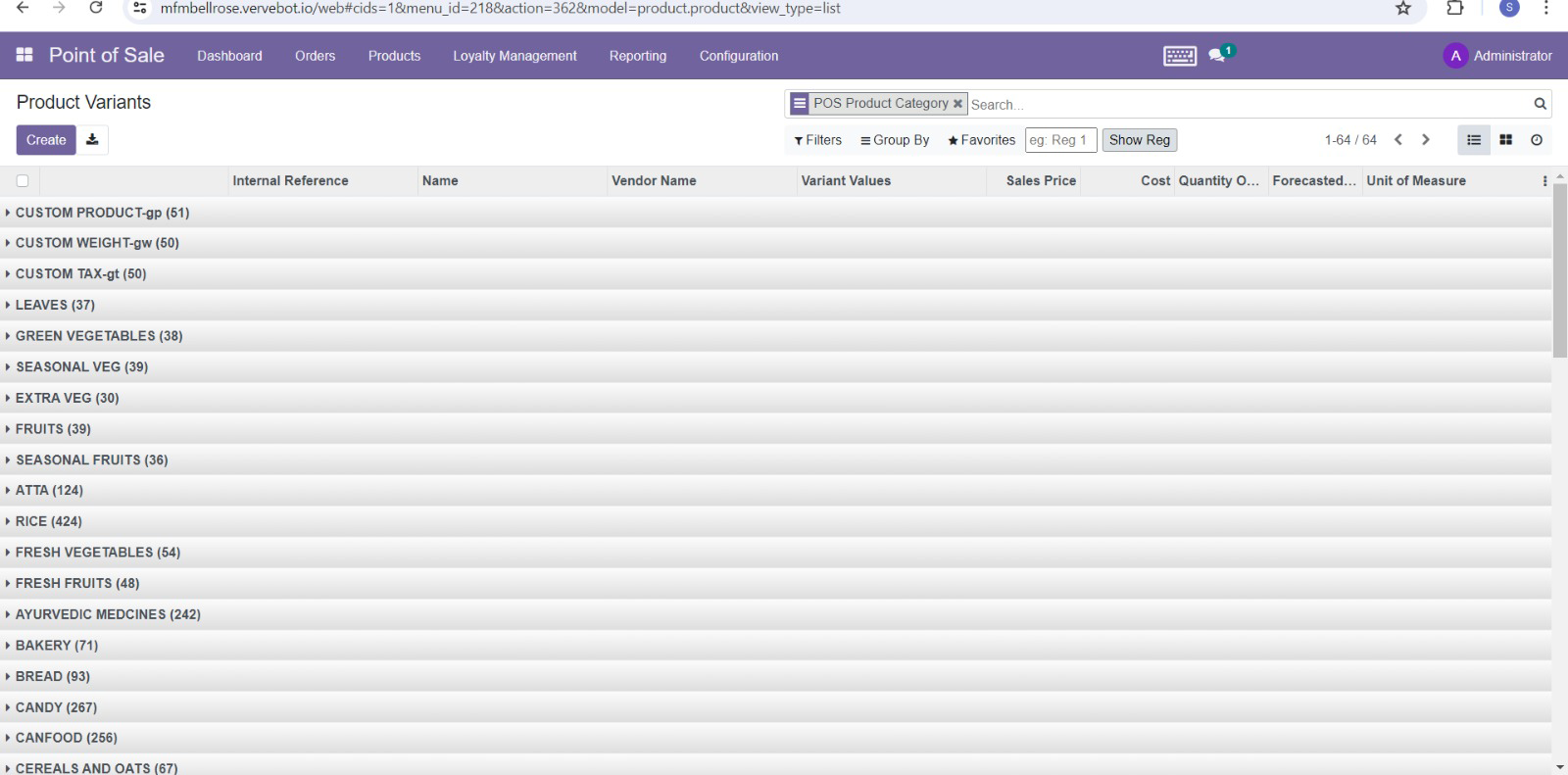
Task: Remove the POS Product Category filter facet
Action: click(957, 104)
